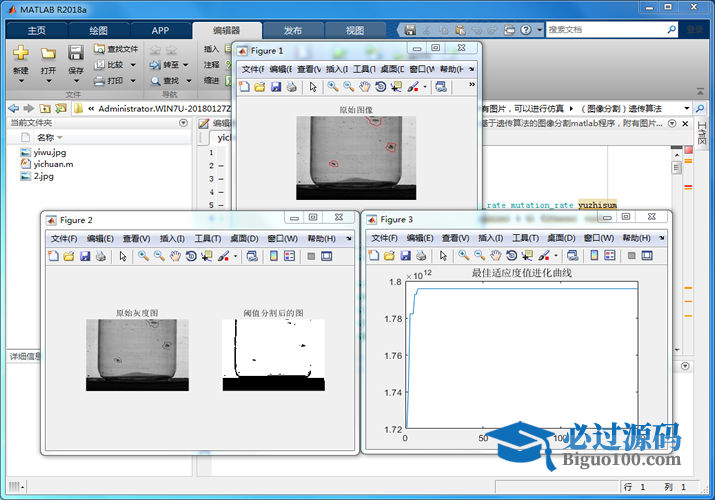Viewport: 715px width, 500px height.
Task: Click the print icon in Figure 1 toolbar
Action: tap(292, 87)
